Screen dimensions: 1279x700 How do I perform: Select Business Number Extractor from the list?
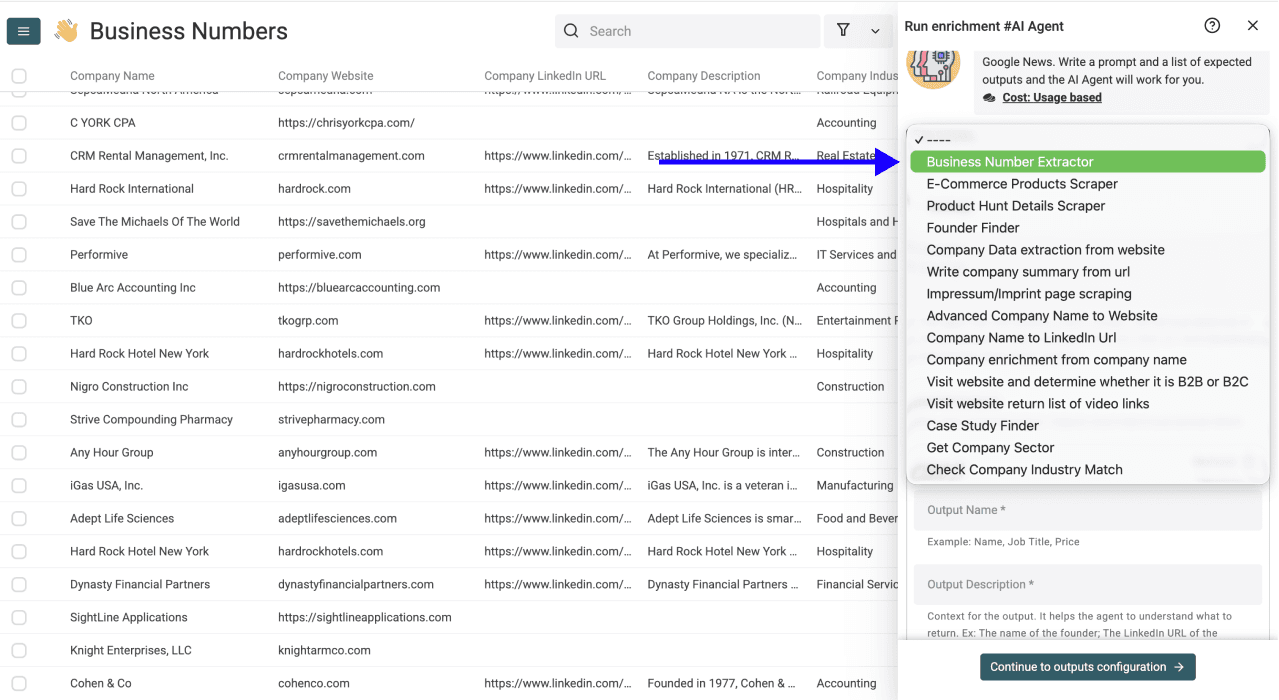point(1008,161)
